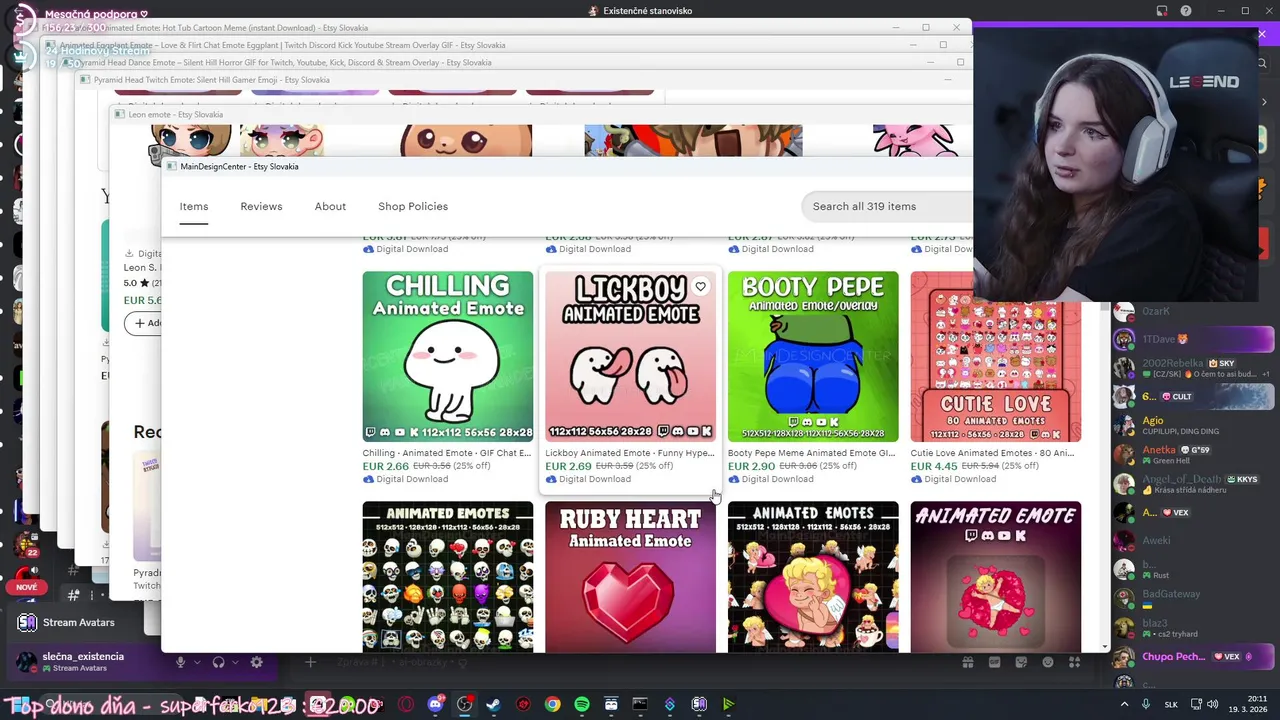Switch to the Shop Policies tab
Viewport: 1280px width, 720px height.
(413, 206)
